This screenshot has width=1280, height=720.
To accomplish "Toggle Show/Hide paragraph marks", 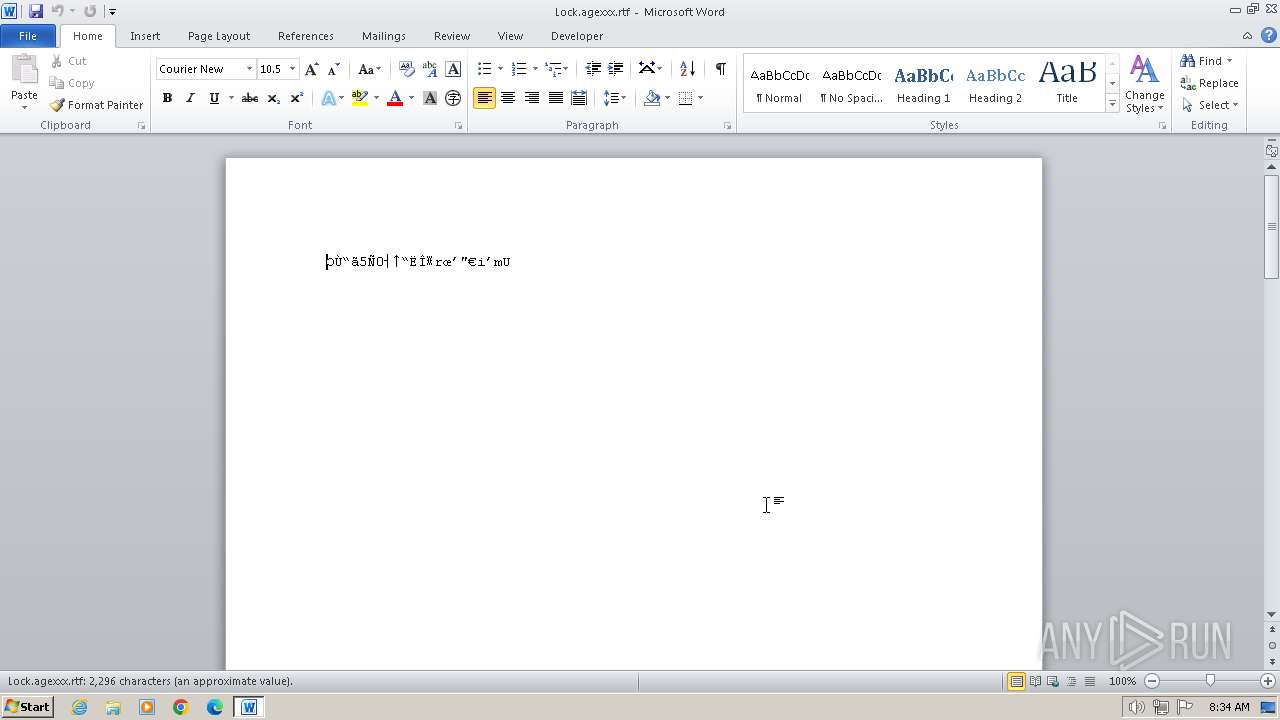I will (720, 69).
